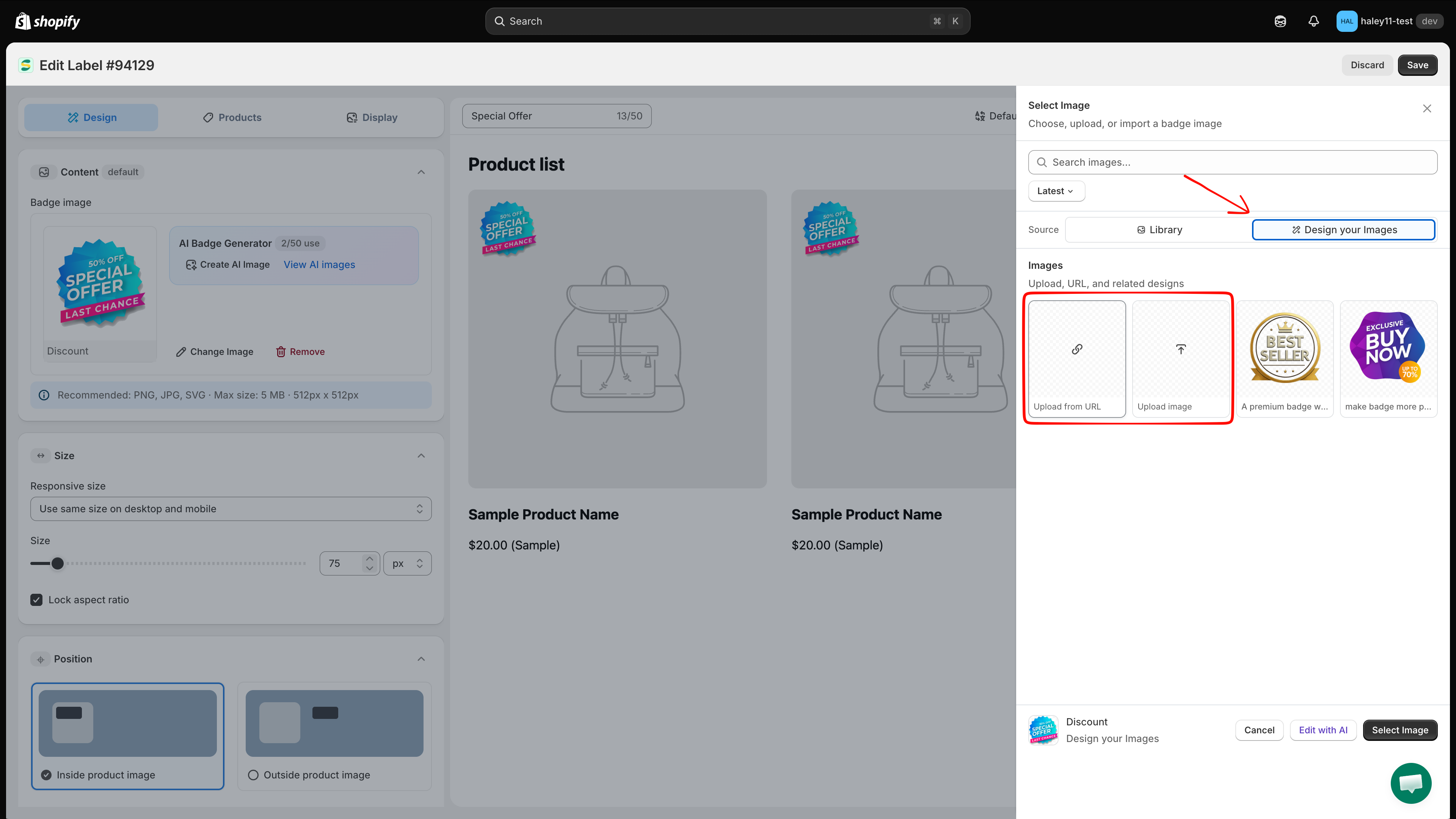Screen dimensions: 1456x819
Task: Click the Search images field
Action: coord(1232,162)
